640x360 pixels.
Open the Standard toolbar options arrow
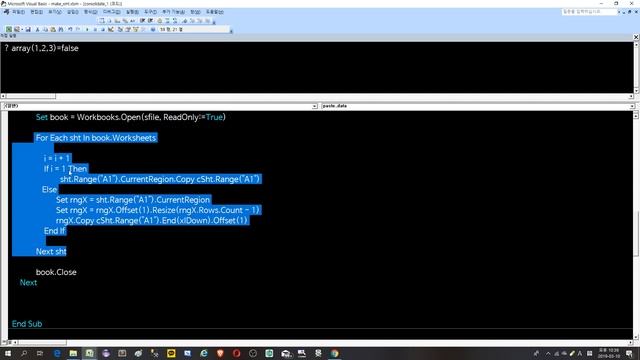coord(231,31)
